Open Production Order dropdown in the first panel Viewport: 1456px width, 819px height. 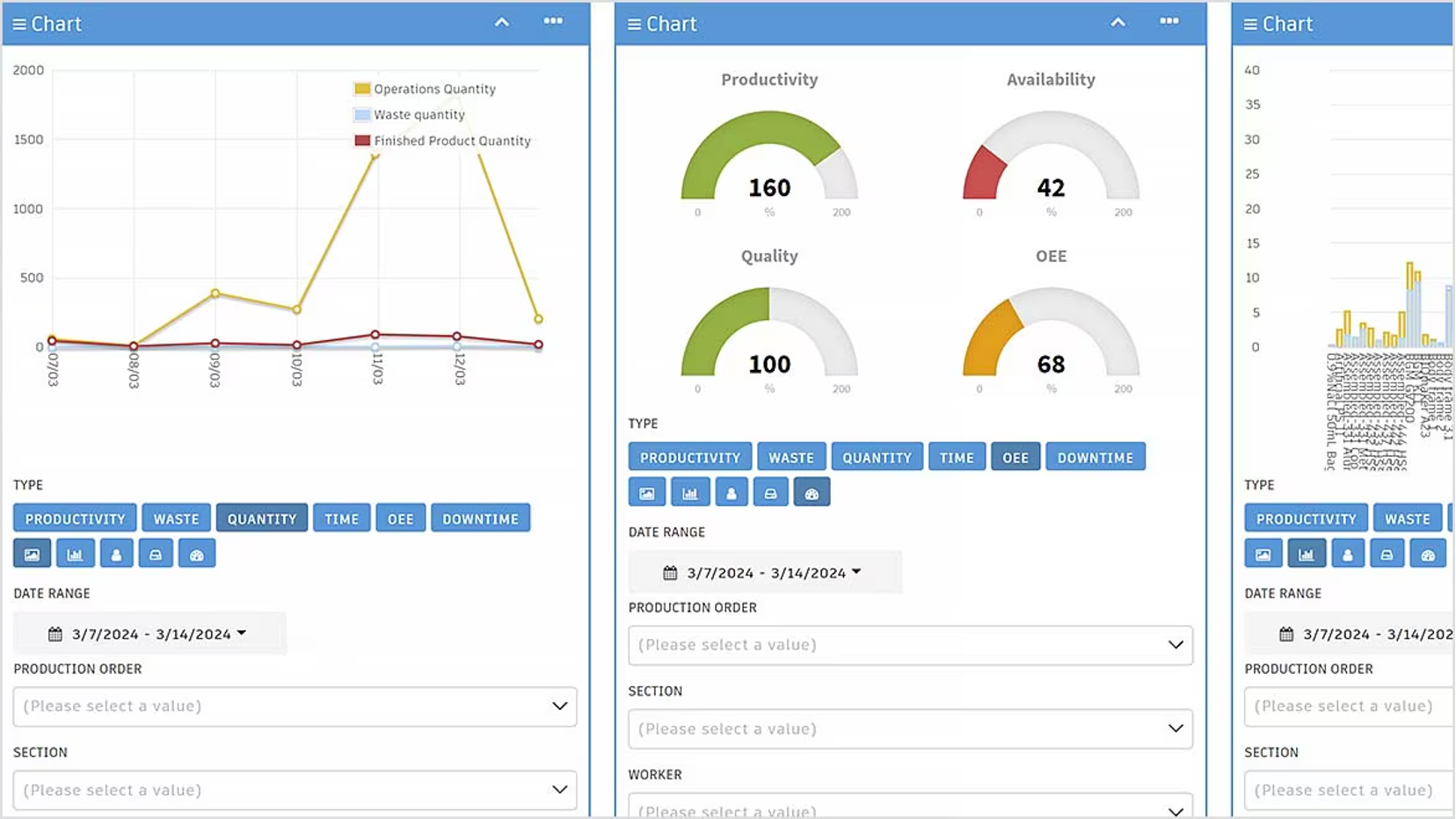(x=295, y=707)
